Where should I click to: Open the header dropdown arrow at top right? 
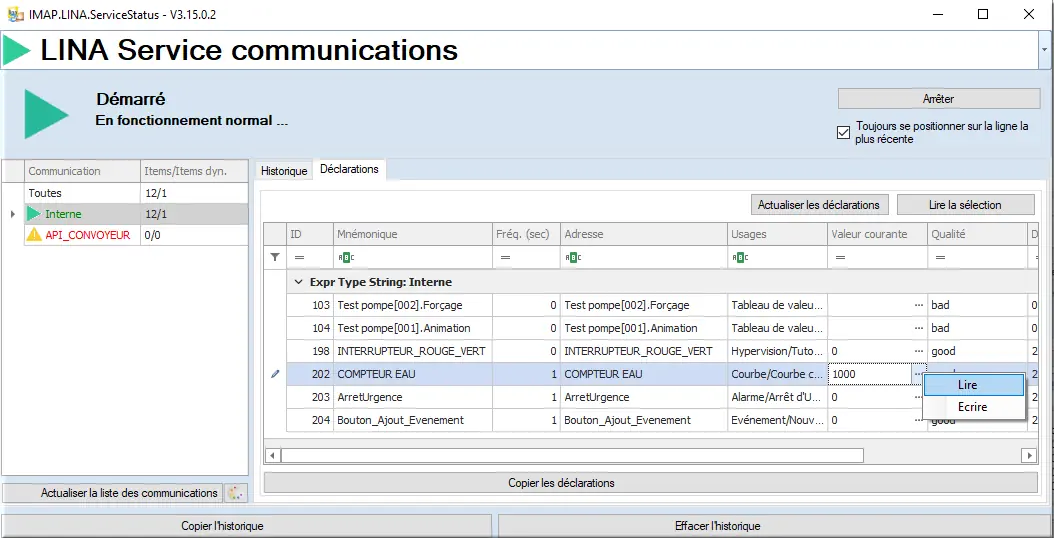click(x=1044, y=50)
